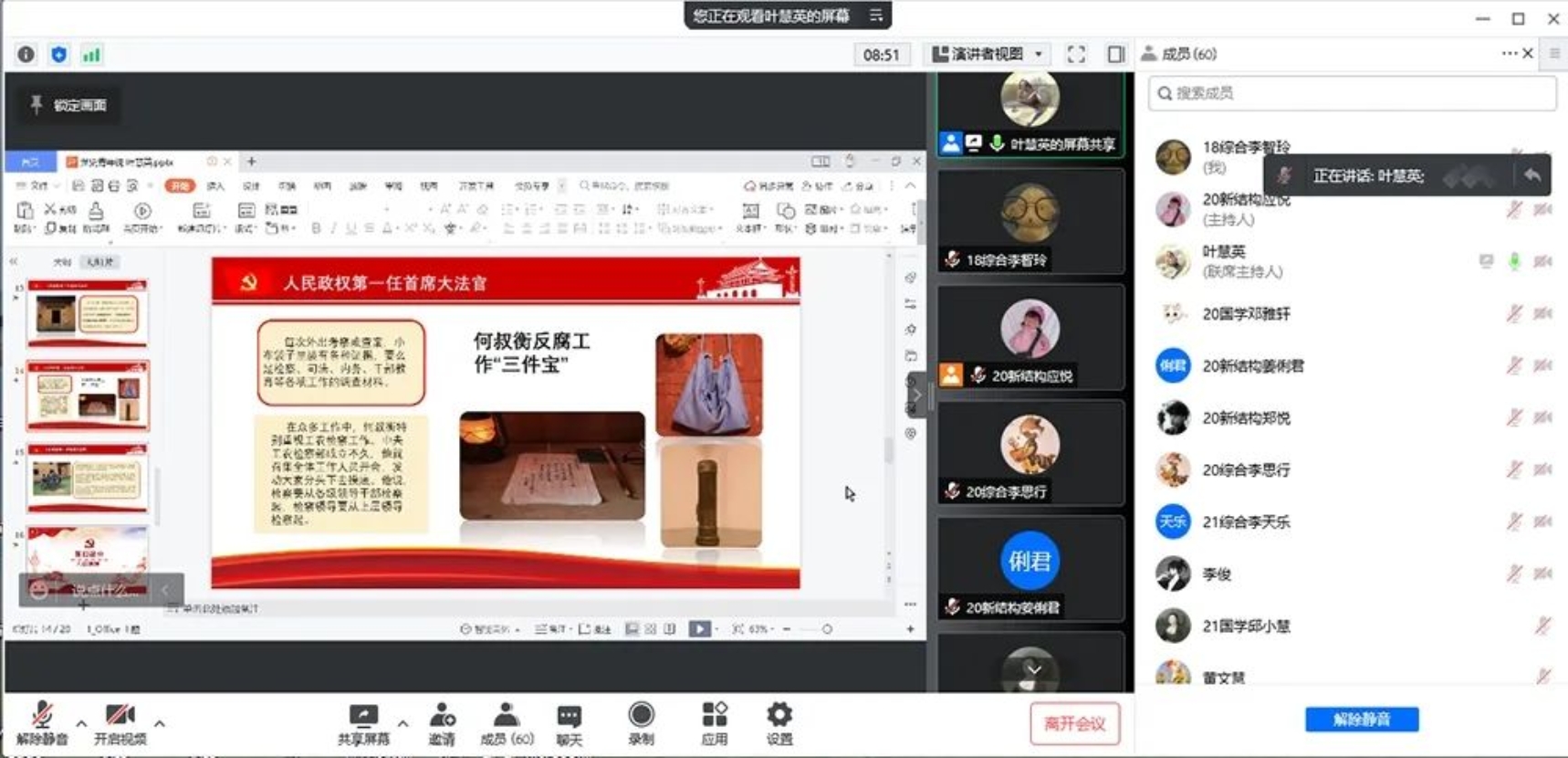The height and width of the screenshot is (758, 1568).
Task: Select member 20新结构郑悦 in list
Action: [1352, 417]
